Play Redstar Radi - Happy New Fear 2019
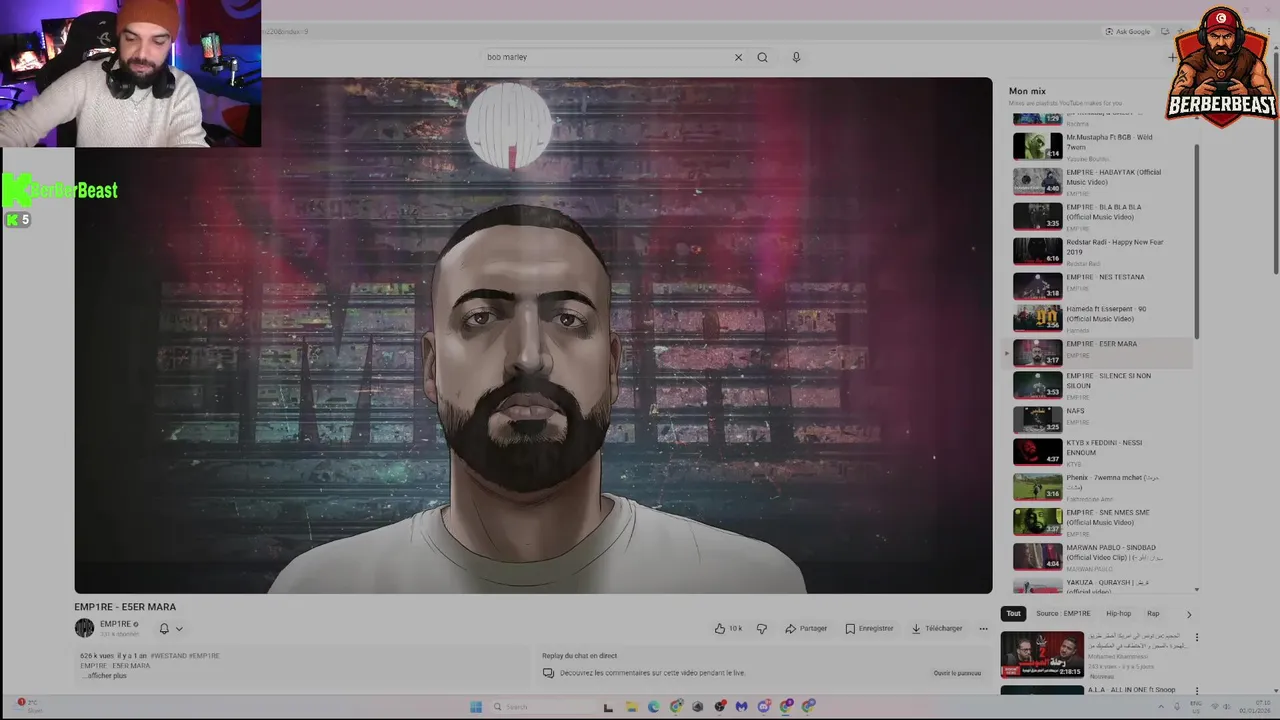The width and height of the screenshot is (1280, 720). click(1100, 251)
